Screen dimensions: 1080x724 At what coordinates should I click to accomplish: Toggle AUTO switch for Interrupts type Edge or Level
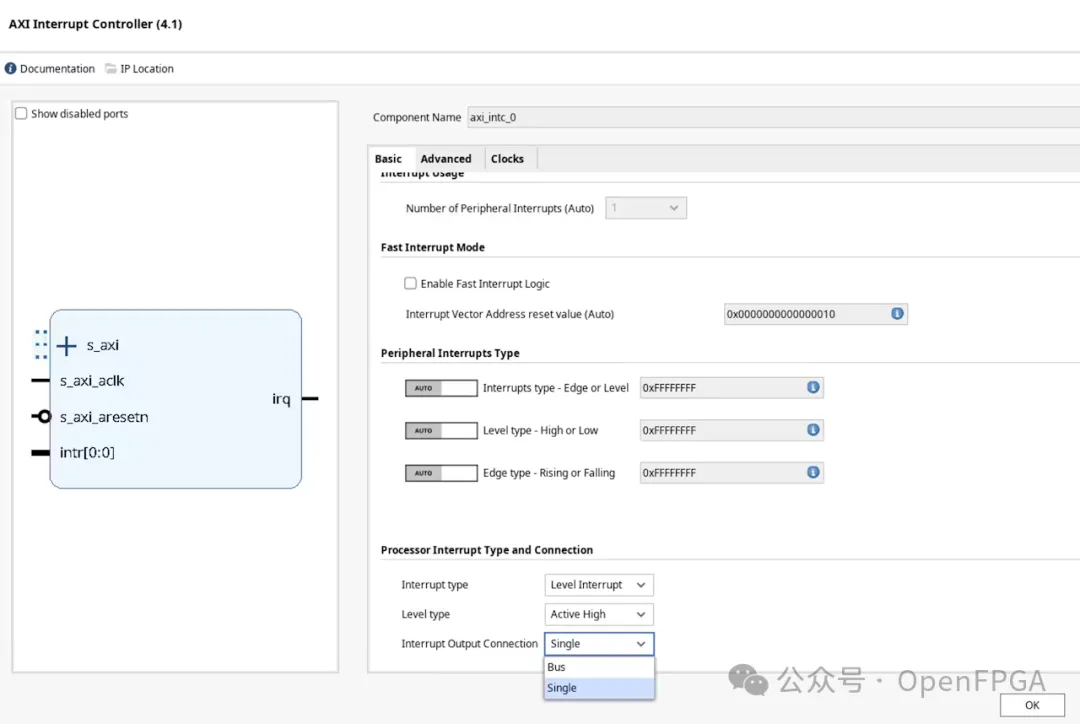(440, 388)
